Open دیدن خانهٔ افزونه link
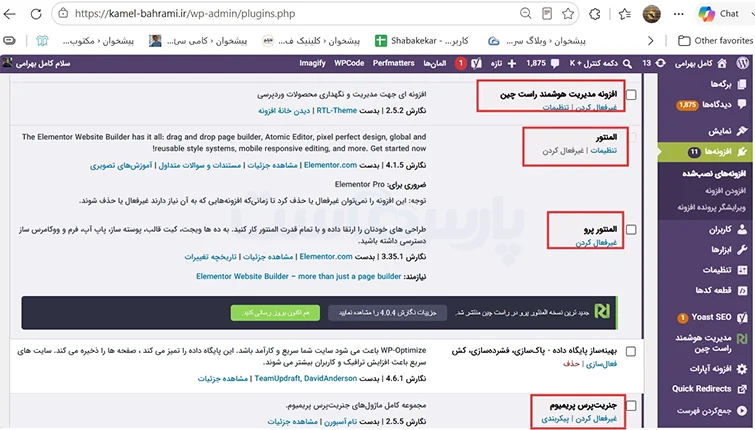755x430 pixels. [x=284, y=111]
